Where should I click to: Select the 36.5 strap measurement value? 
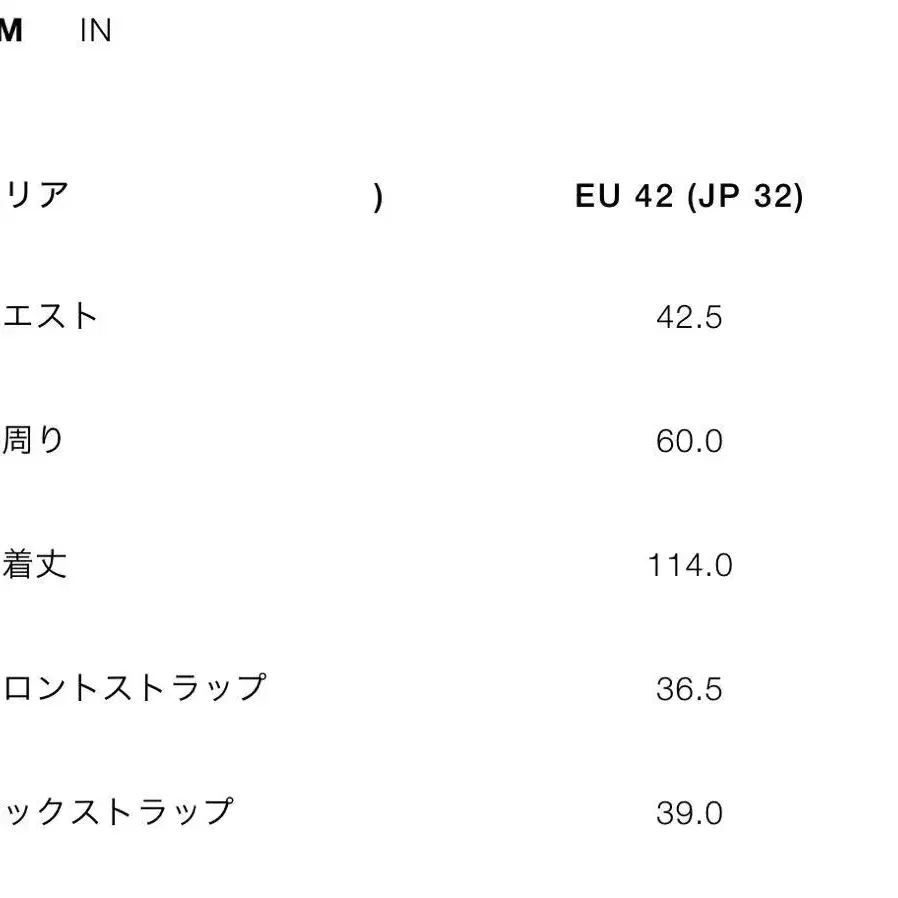689,690
